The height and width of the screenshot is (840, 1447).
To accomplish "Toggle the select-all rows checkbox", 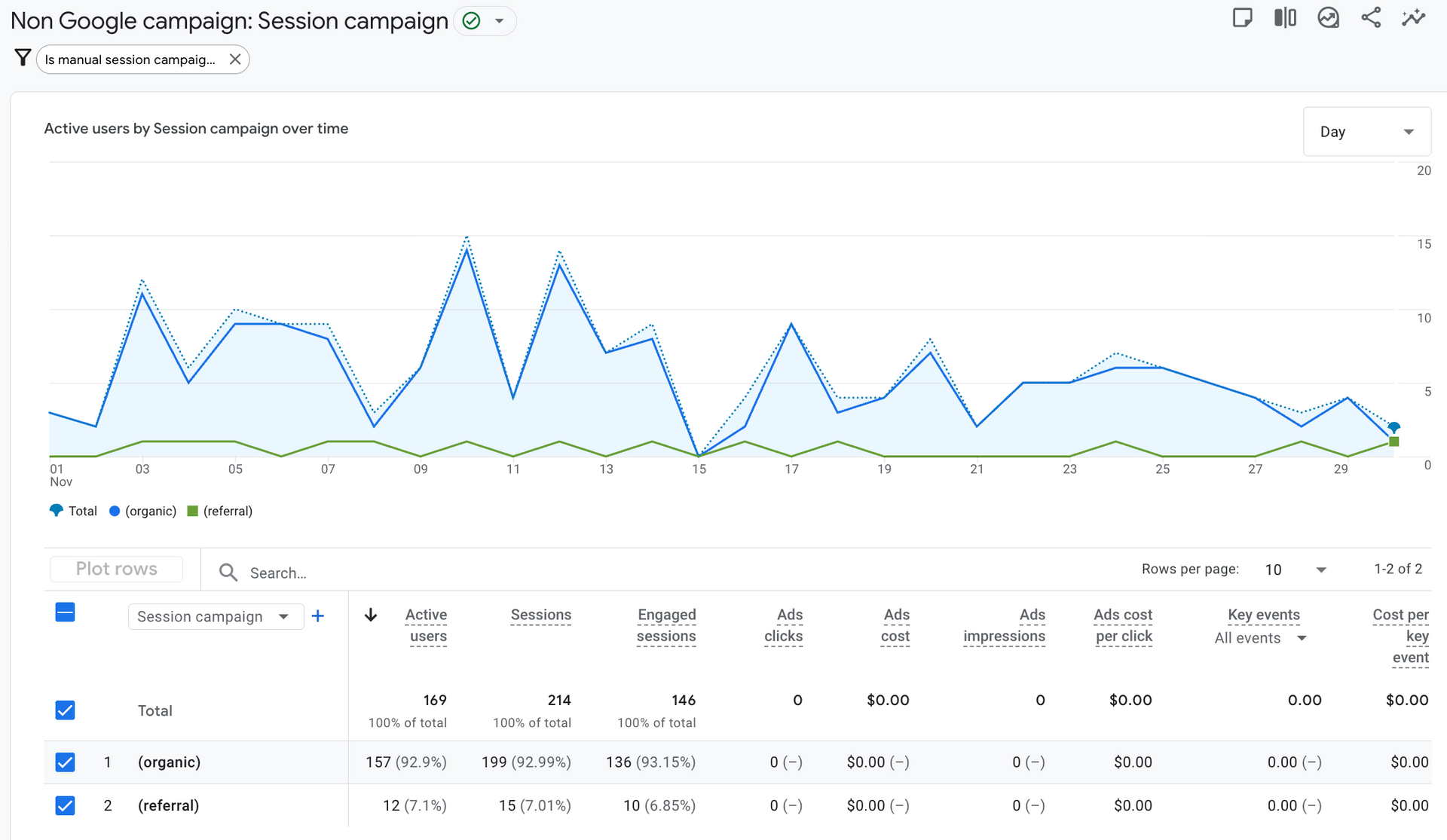I will (66, 612).
